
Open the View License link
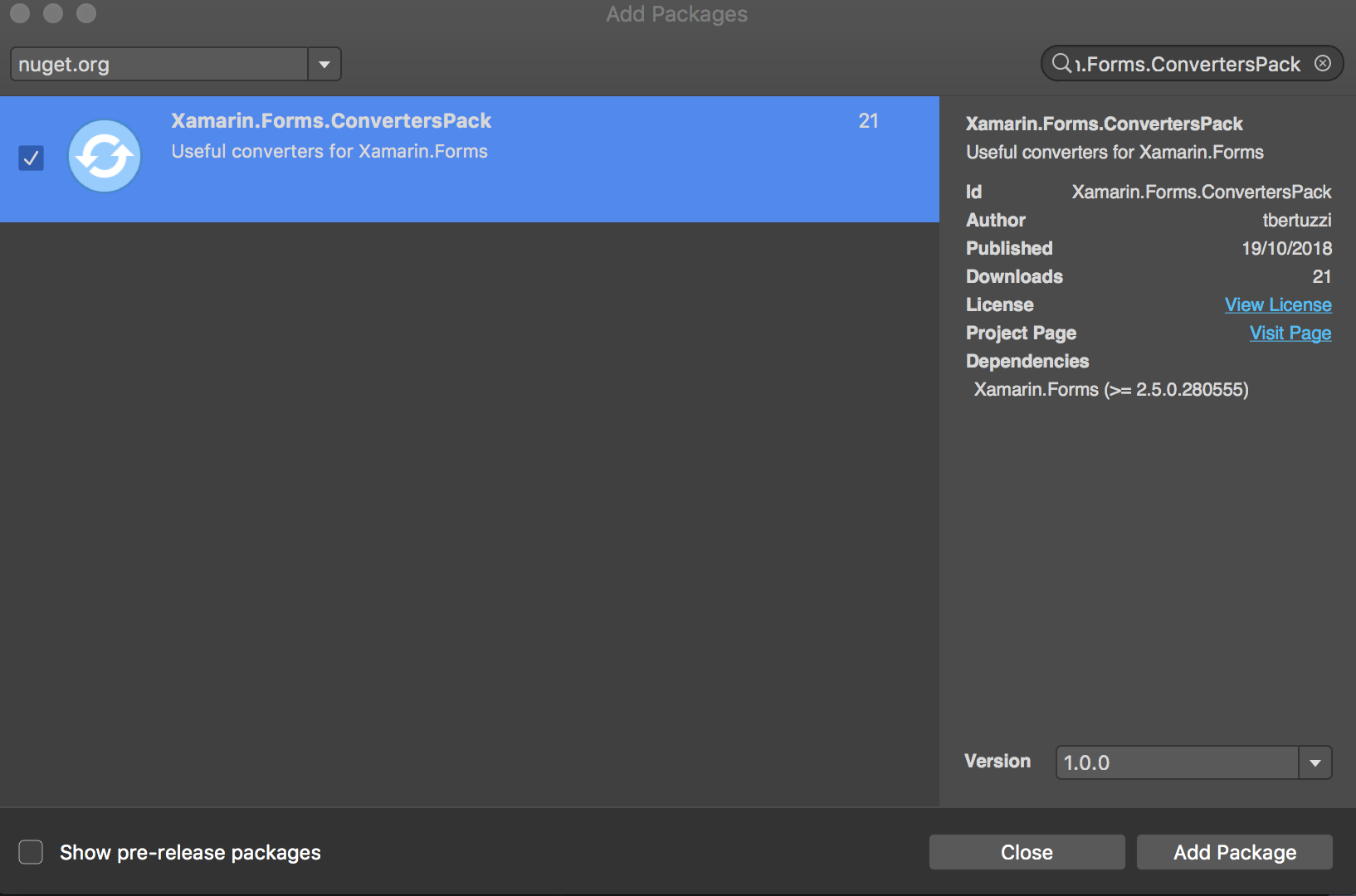[1278, 304]
